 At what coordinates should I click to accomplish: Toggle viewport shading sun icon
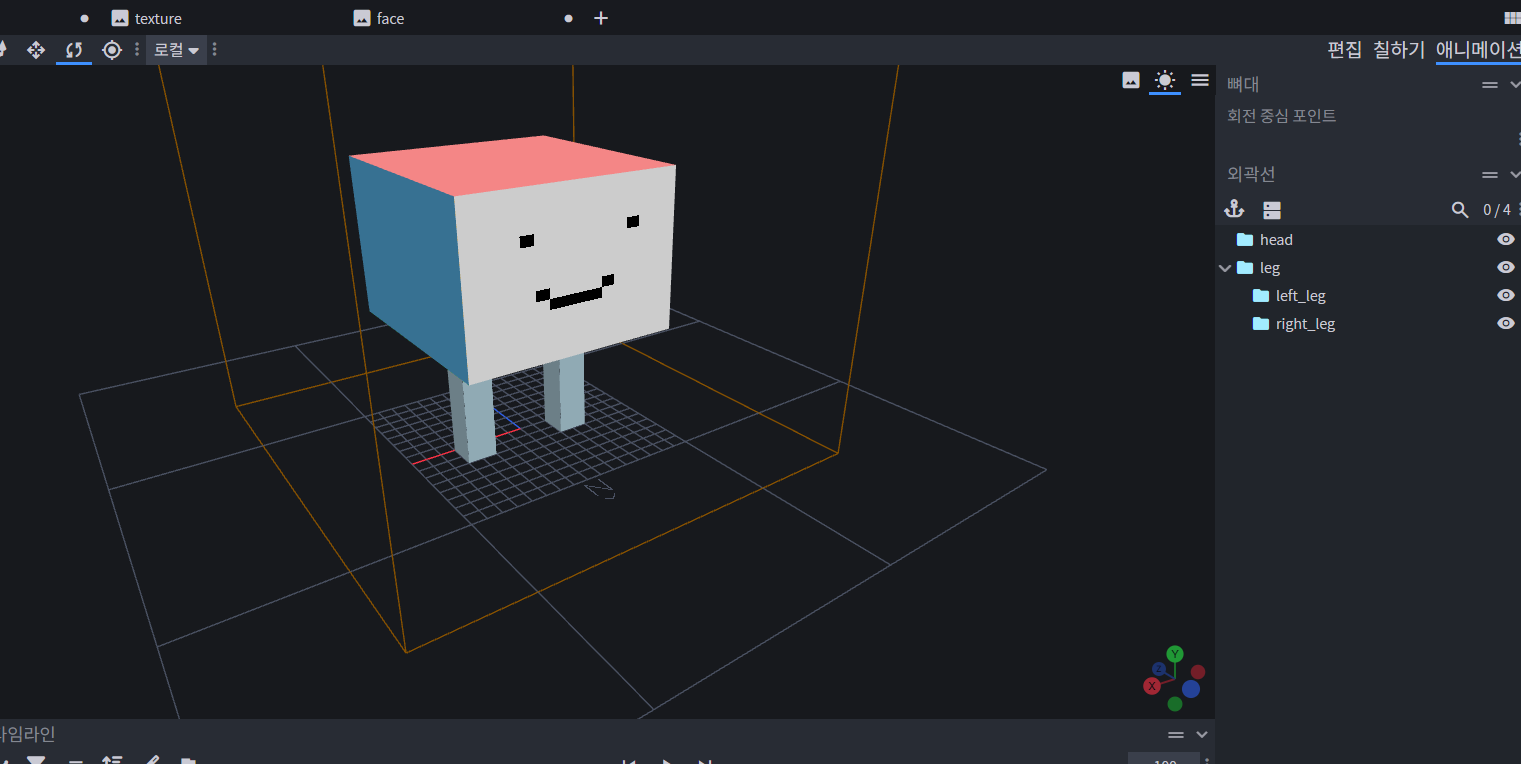[x=1164, y=80]
